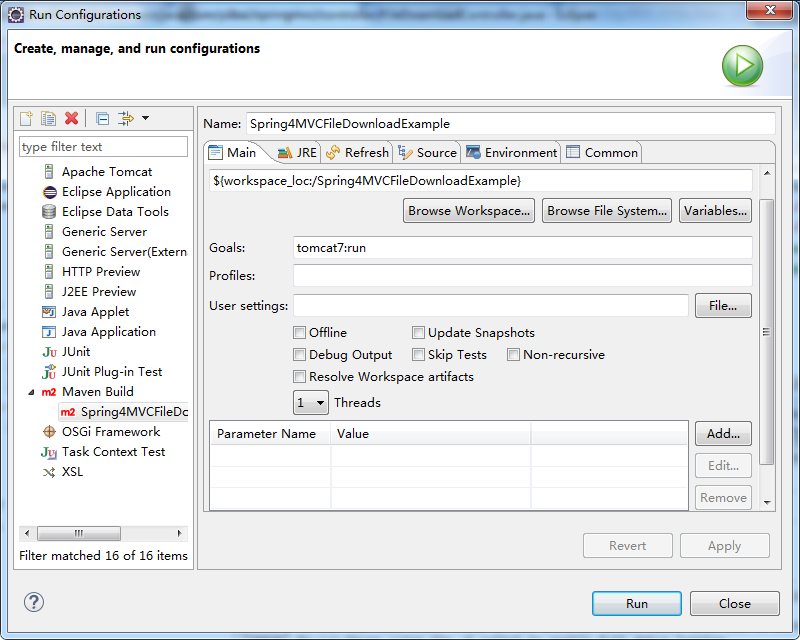
Task: Select the Eclipse Application tree entry
Action: [x=107, y=192]
